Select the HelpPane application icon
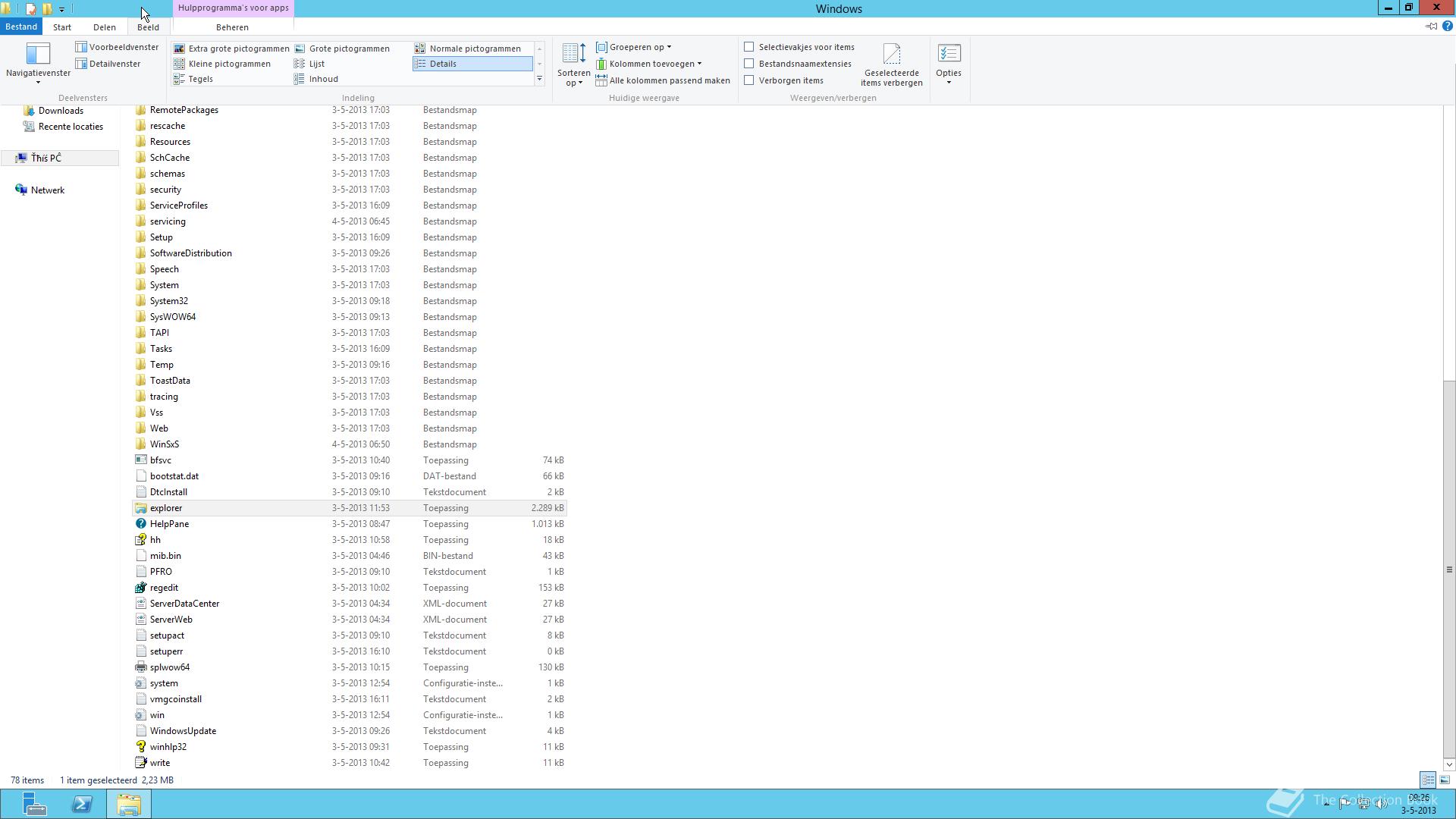The height and width of the screenshot is (819, 1456). (140, 524)
